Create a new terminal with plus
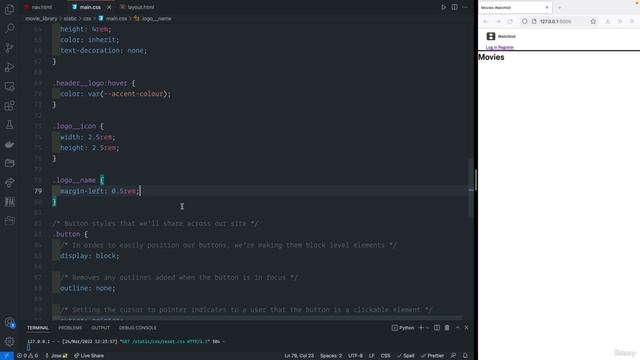 click(421, 328)
